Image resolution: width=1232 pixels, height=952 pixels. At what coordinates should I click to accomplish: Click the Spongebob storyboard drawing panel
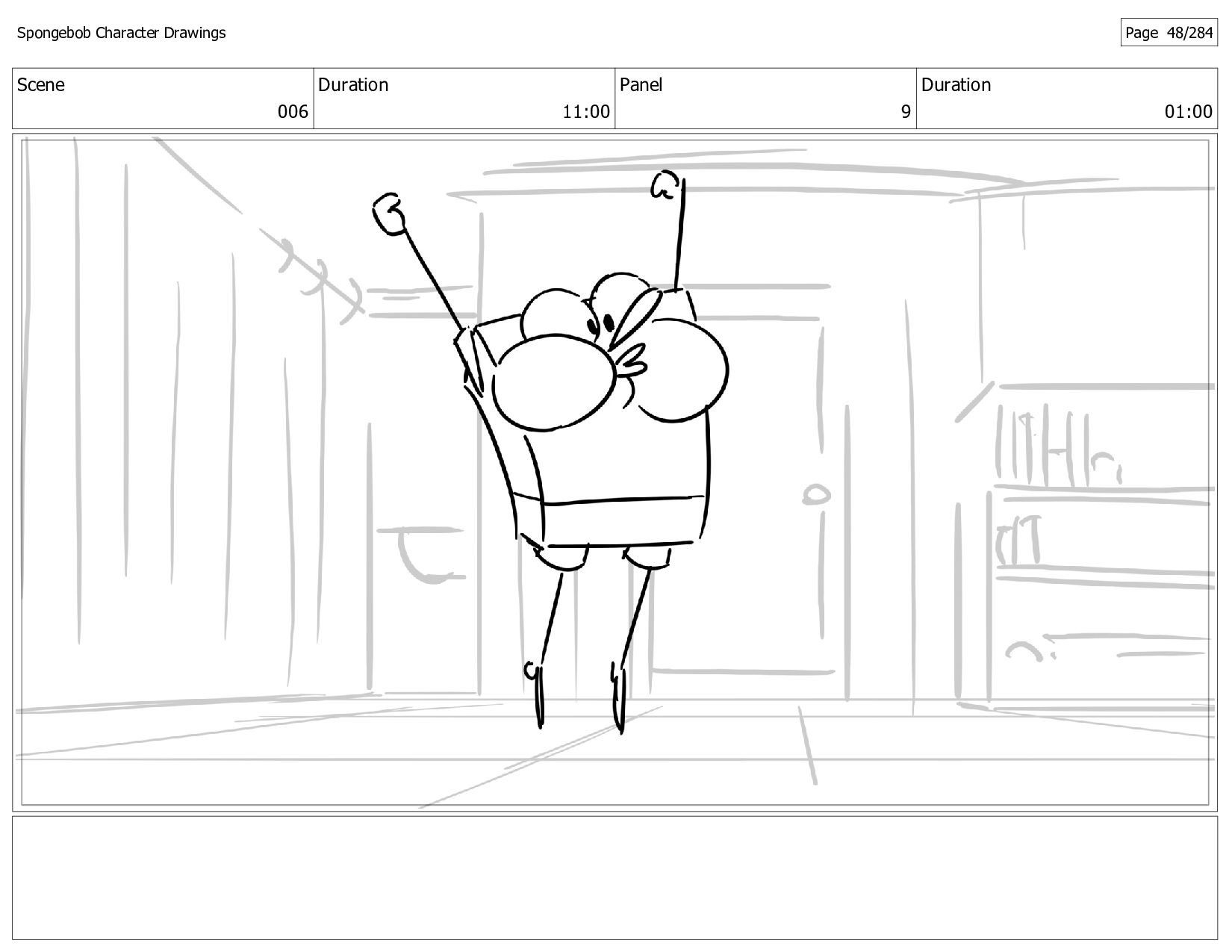point(615,473)
